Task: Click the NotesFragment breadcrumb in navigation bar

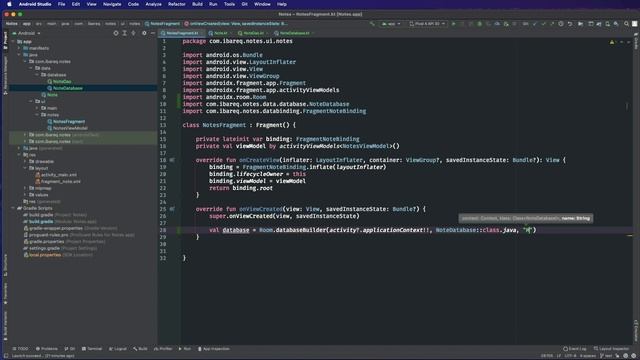Action: (x=162, y=24)
